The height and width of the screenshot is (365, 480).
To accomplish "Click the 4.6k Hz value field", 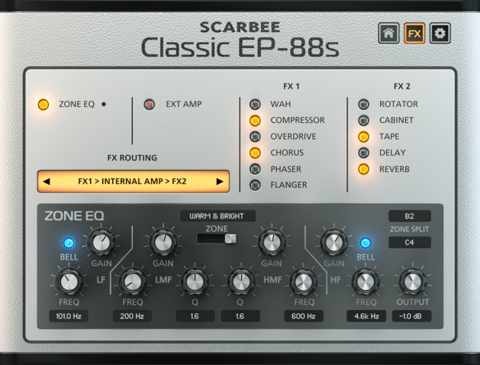I will click(x=366, y=316).
